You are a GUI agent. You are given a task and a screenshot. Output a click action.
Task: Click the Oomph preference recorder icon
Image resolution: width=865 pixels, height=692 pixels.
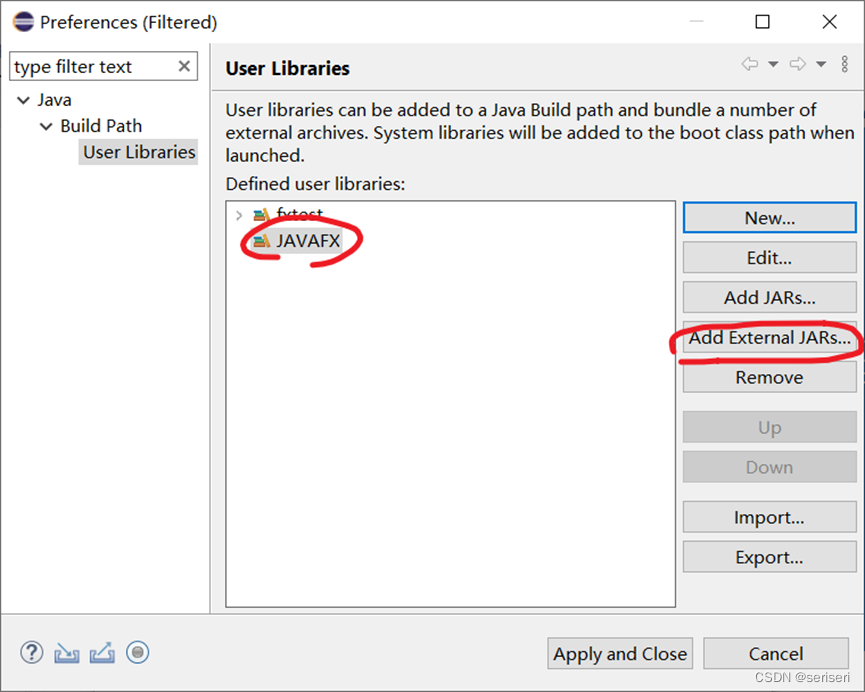tap(137, 653)
